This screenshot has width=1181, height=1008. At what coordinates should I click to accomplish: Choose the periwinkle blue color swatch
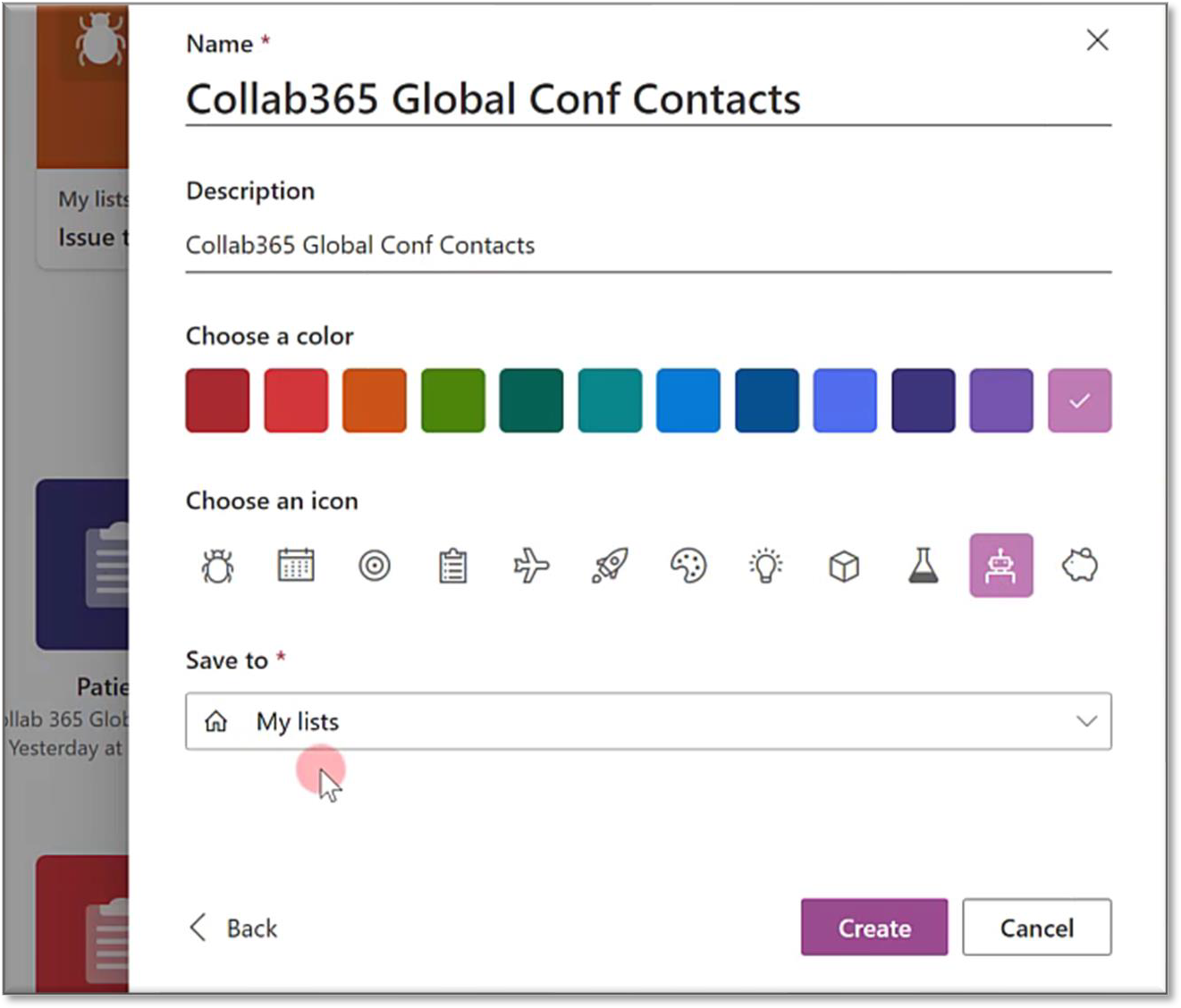[845, 400]
